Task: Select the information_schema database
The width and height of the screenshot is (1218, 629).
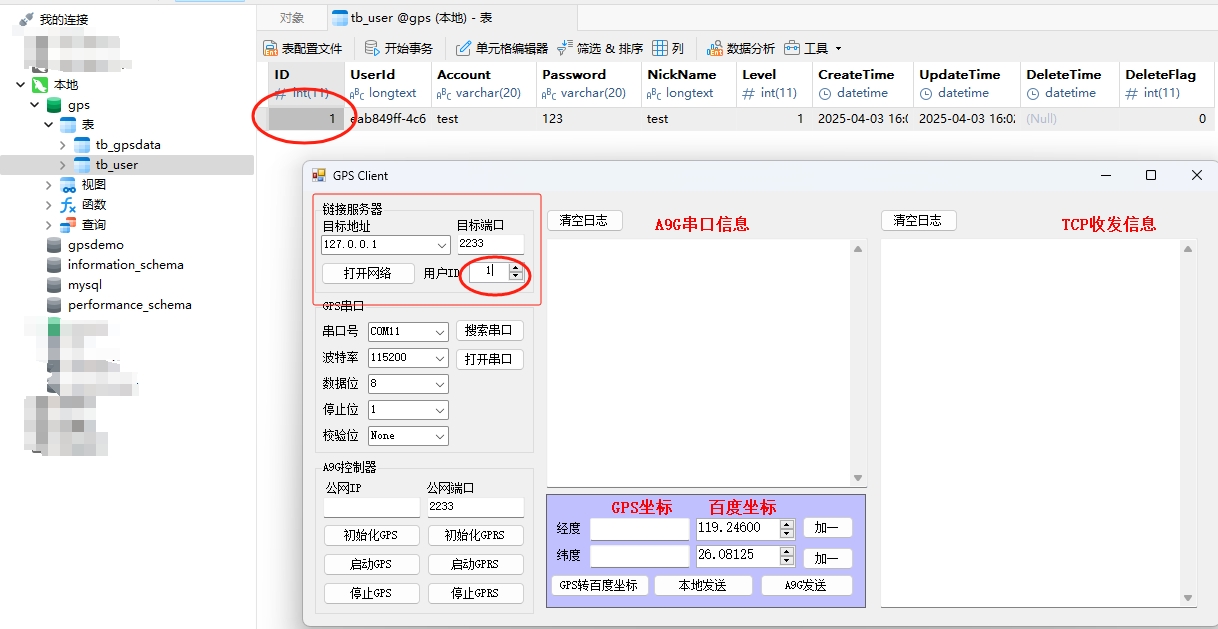Action: click(125, 265)
